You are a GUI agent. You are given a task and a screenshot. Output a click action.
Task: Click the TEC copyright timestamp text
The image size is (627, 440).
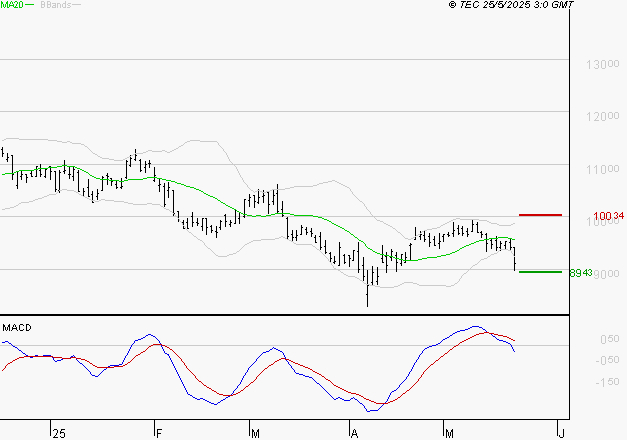point(511,5)
